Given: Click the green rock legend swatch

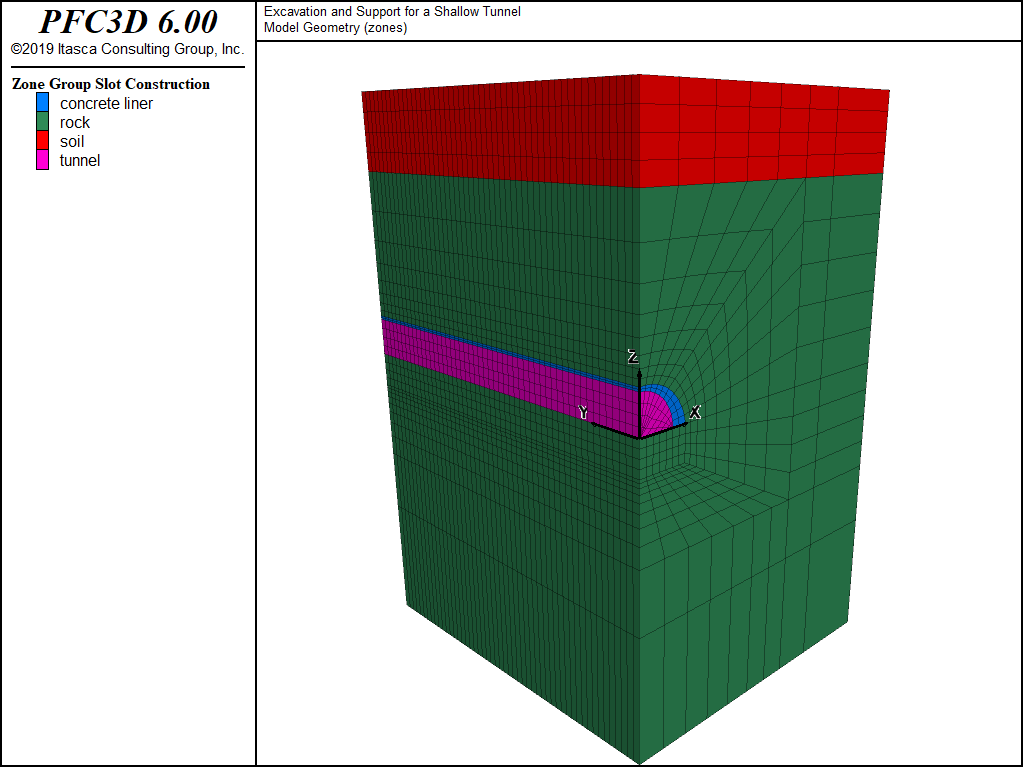Looking at the screenshot, I should [42, 121].
